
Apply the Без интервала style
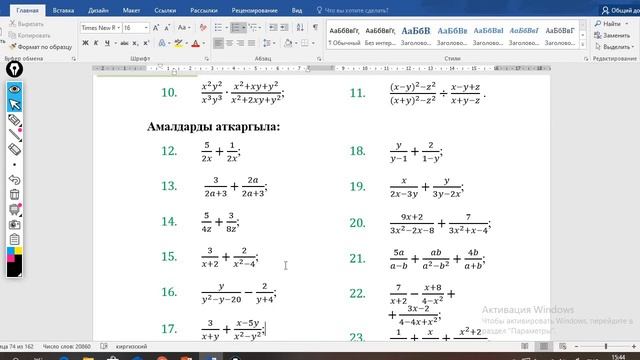point(380,36)
